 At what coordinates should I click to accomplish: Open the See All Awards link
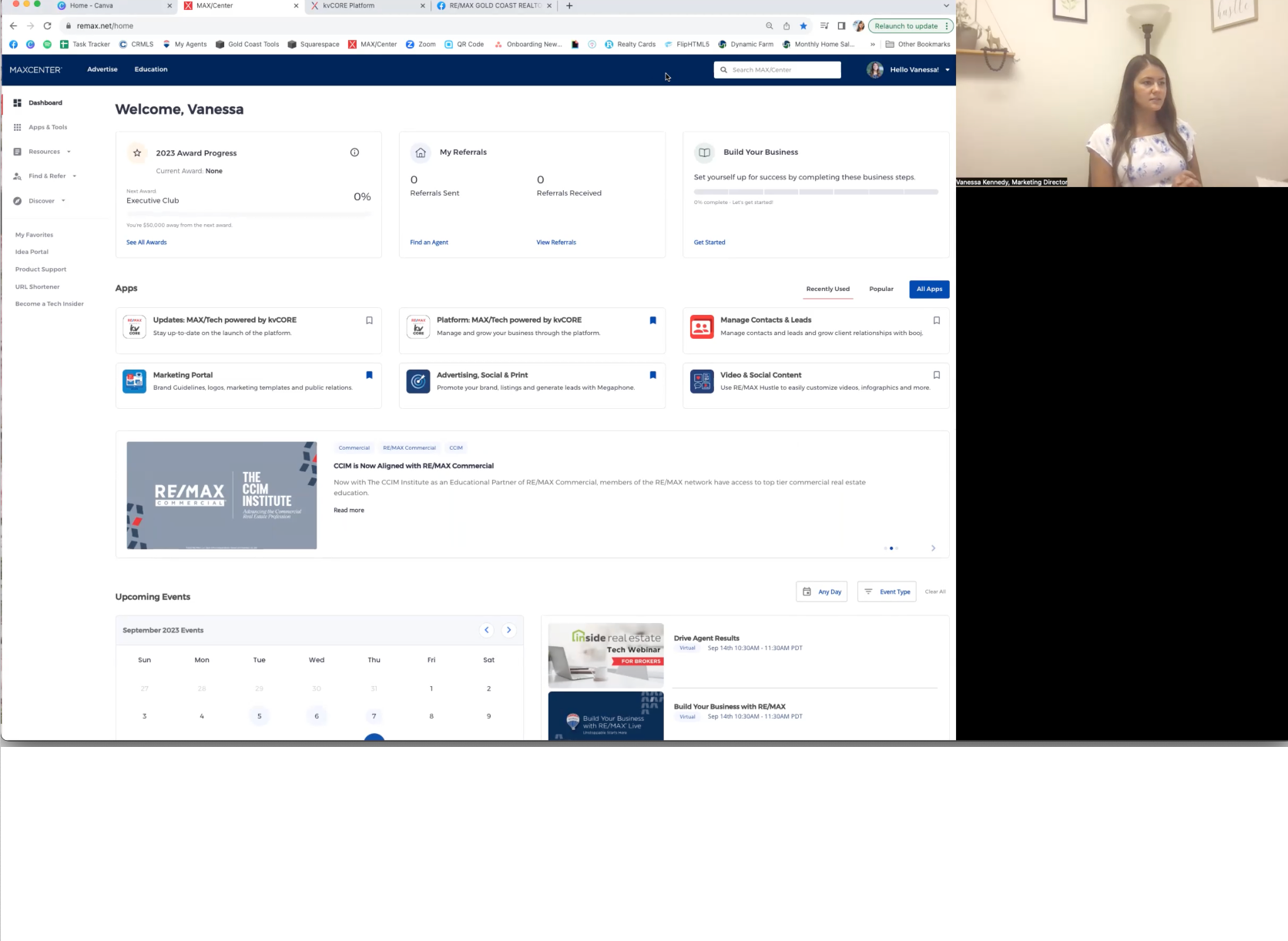pyautogui.click(x=146, y=243)
